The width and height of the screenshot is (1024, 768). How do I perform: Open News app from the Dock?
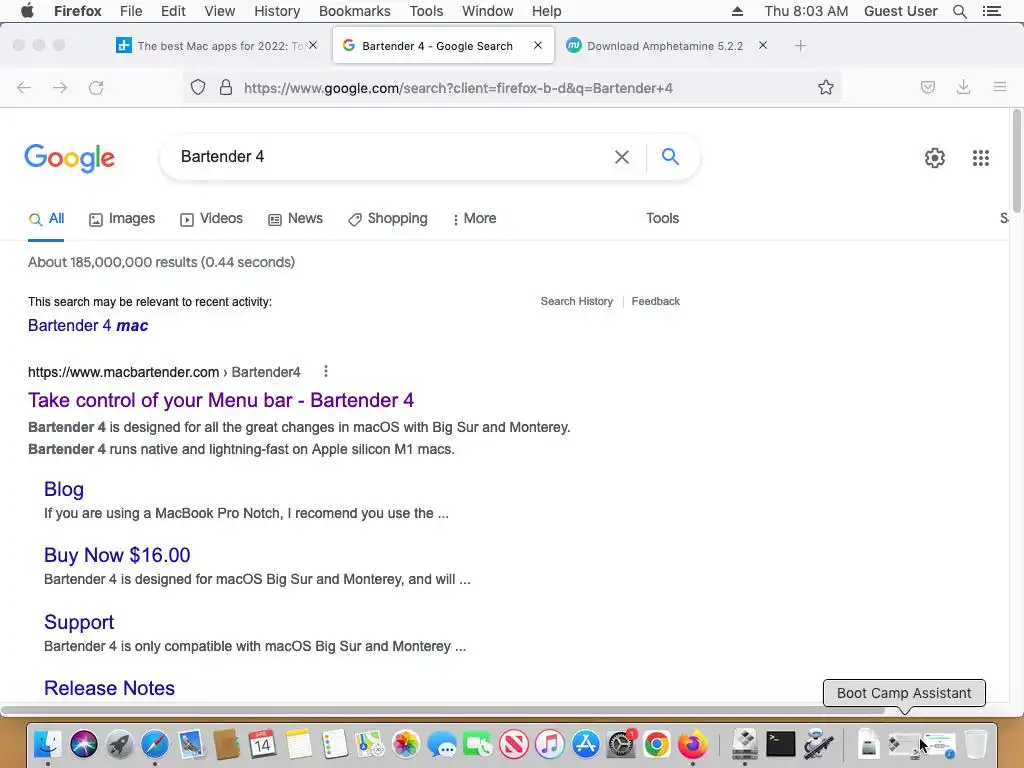click(514, 744)
